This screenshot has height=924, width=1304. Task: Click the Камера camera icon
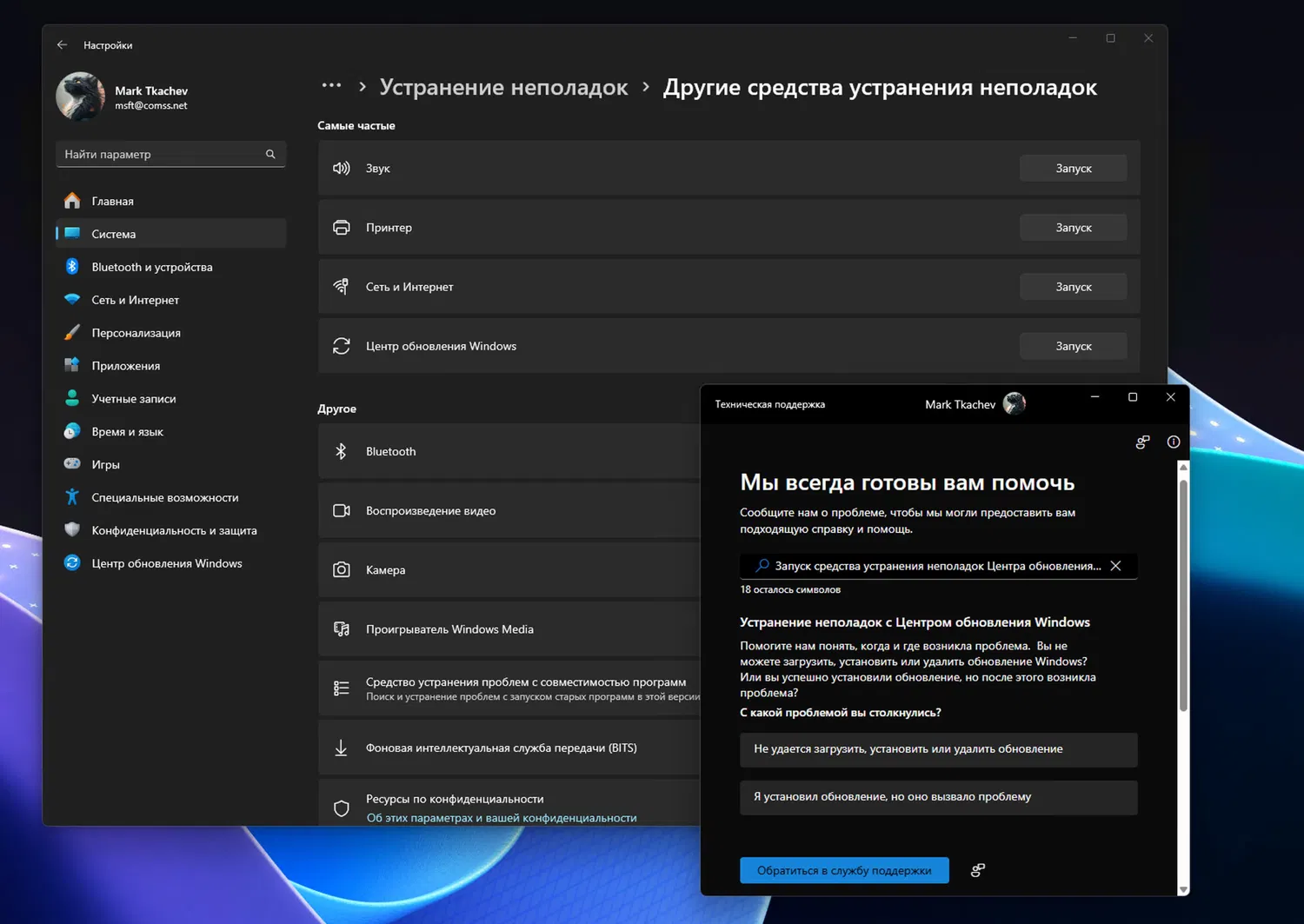[342, 570]
